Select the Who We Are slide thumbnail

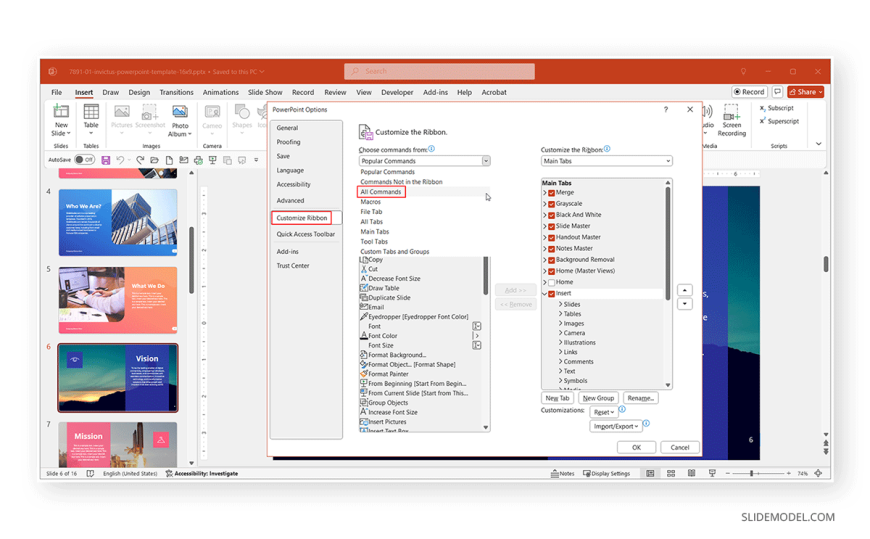[x=118, y=223]
